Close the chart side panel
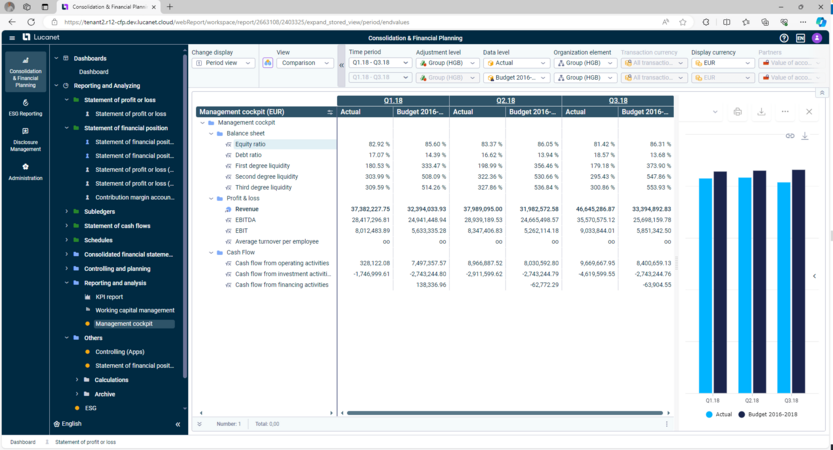Screen dimensions: 833x450 [x=809, y=112]
